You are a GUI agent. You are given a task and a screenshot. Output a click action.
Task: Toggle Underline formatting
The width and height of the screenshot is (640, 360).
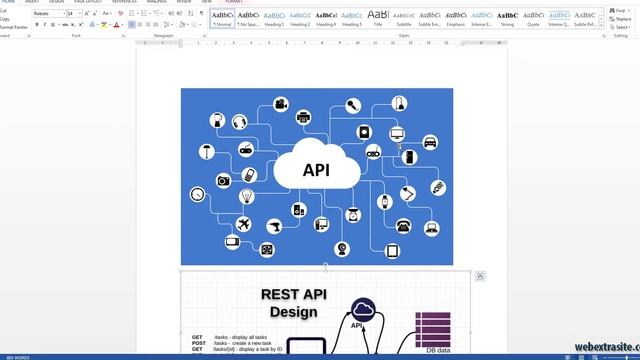tap(53, 25)
